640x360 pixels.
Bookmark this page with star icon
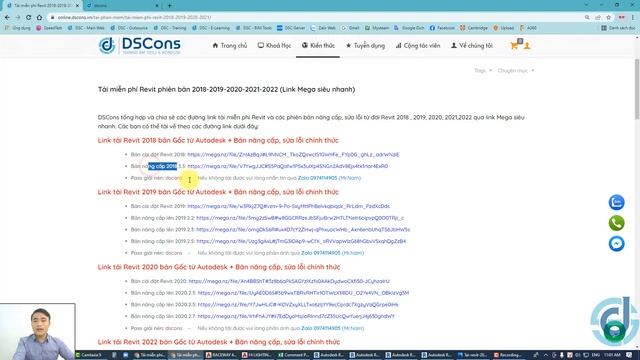[x=609, y=17]
